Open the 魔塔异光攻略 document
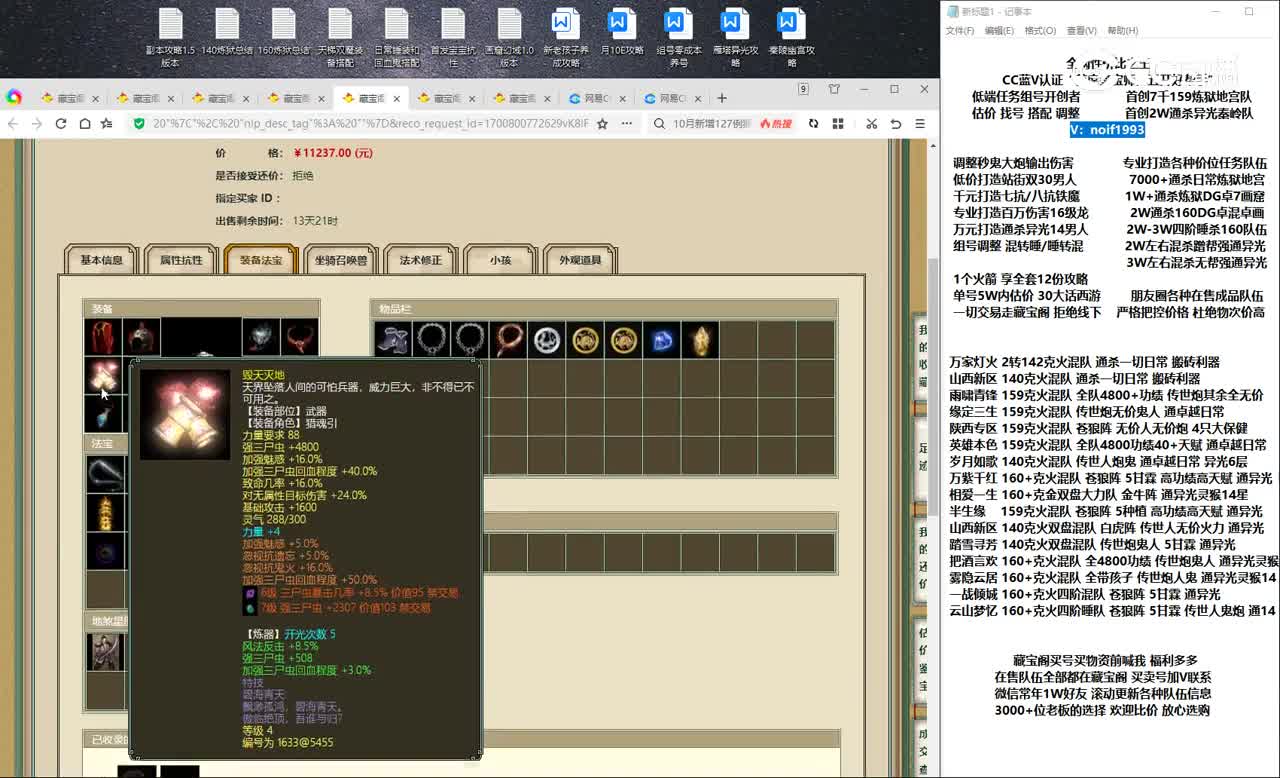 (735, 38)
